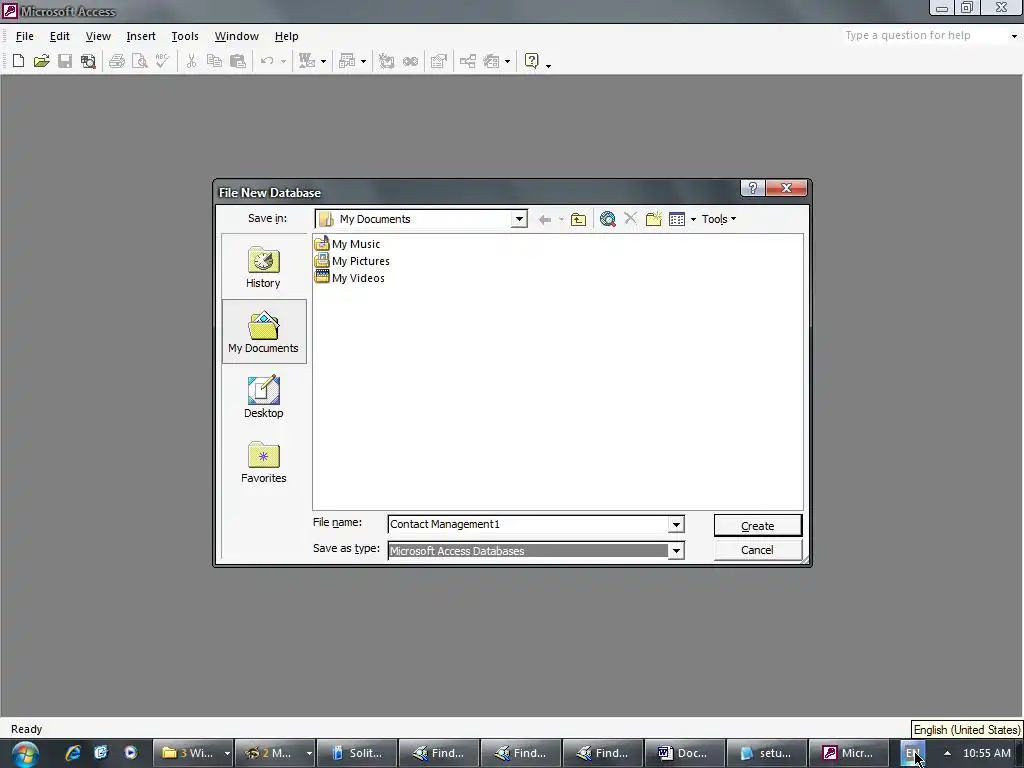The image size is (1024, 768).
Task: Click the EN language indicator in tray
Action: [912, 753]
